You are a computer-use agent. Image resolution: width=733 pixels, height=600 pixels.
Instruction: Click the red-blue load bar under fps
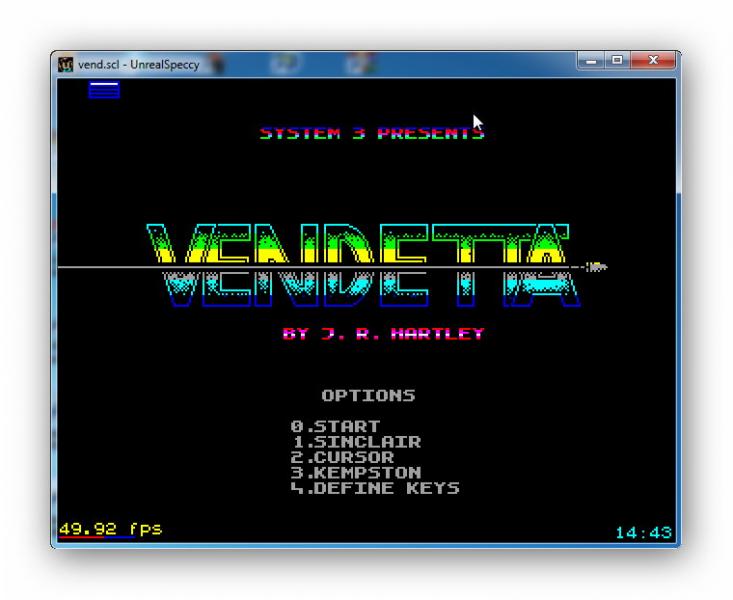[95, 538]
